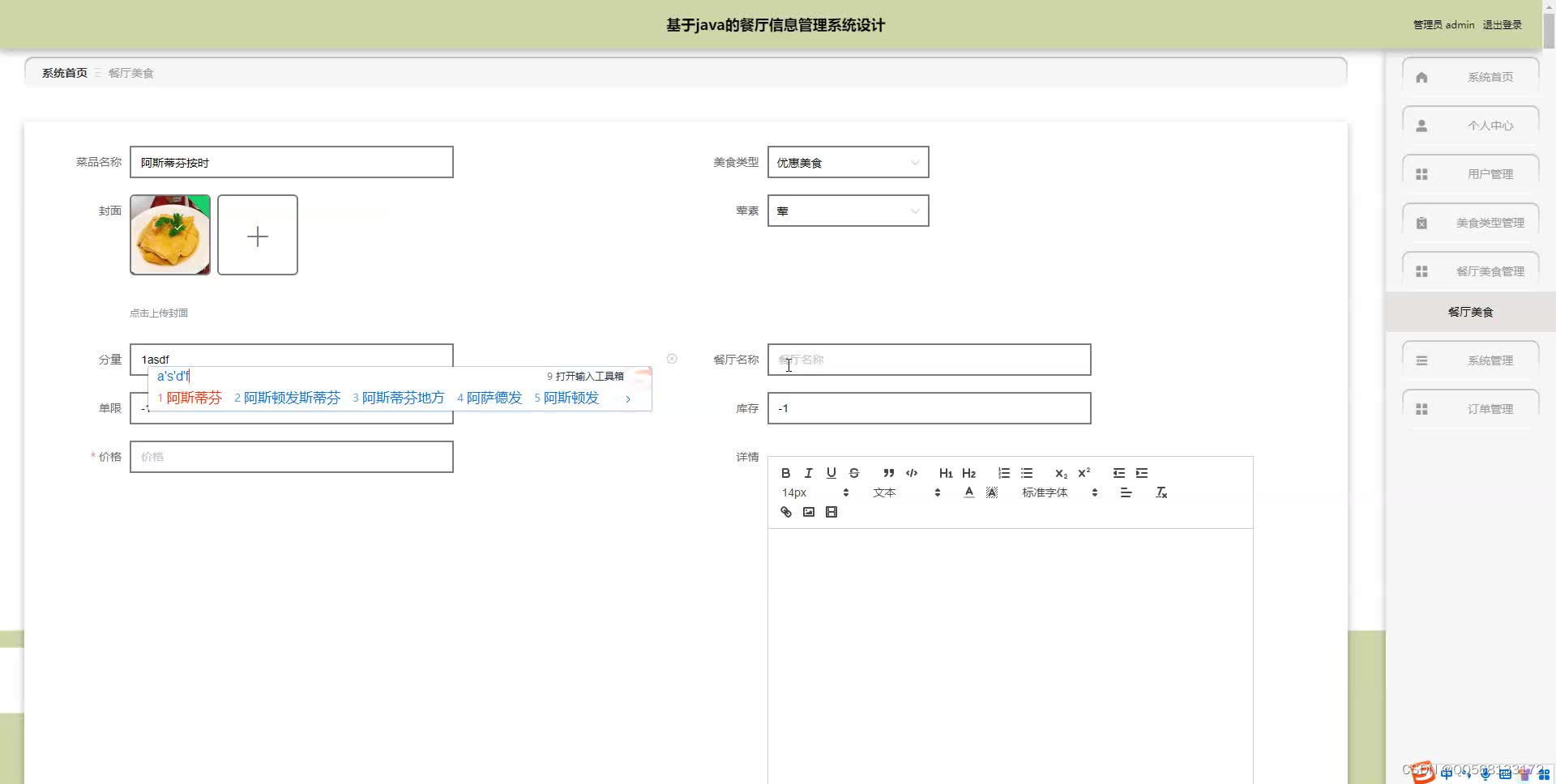Click the 分量 input field
This screenshot has height=784, width=1556.
click(291, 359)
